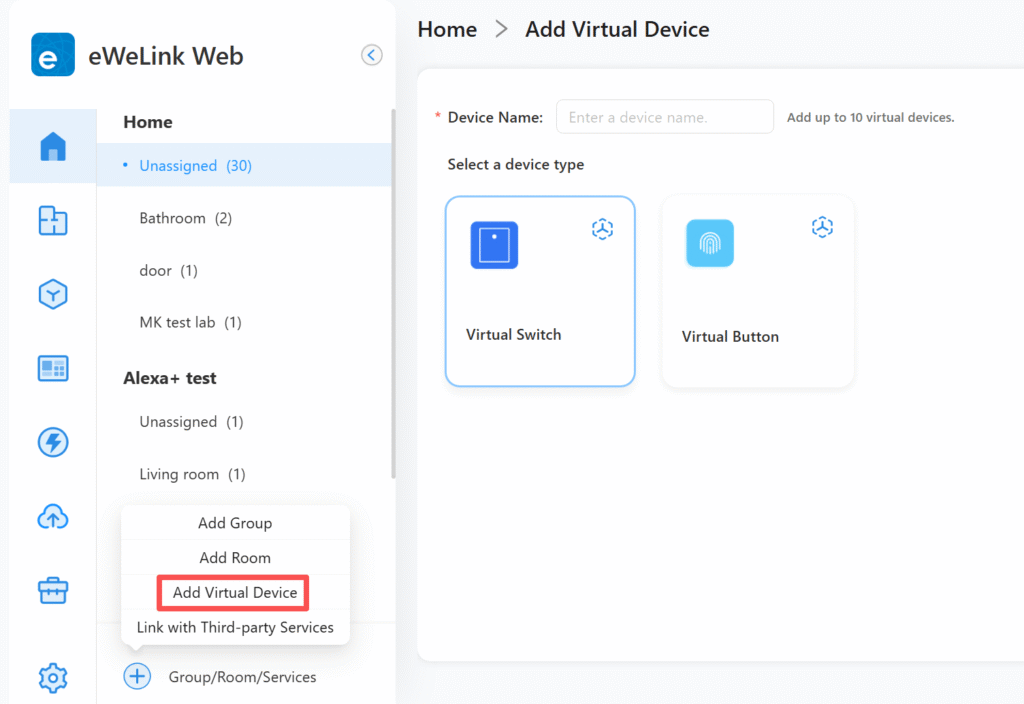The width and height of the screenshot is (1024, 704).
Task: Focus the Device Name input field
Action: [664, 117]
